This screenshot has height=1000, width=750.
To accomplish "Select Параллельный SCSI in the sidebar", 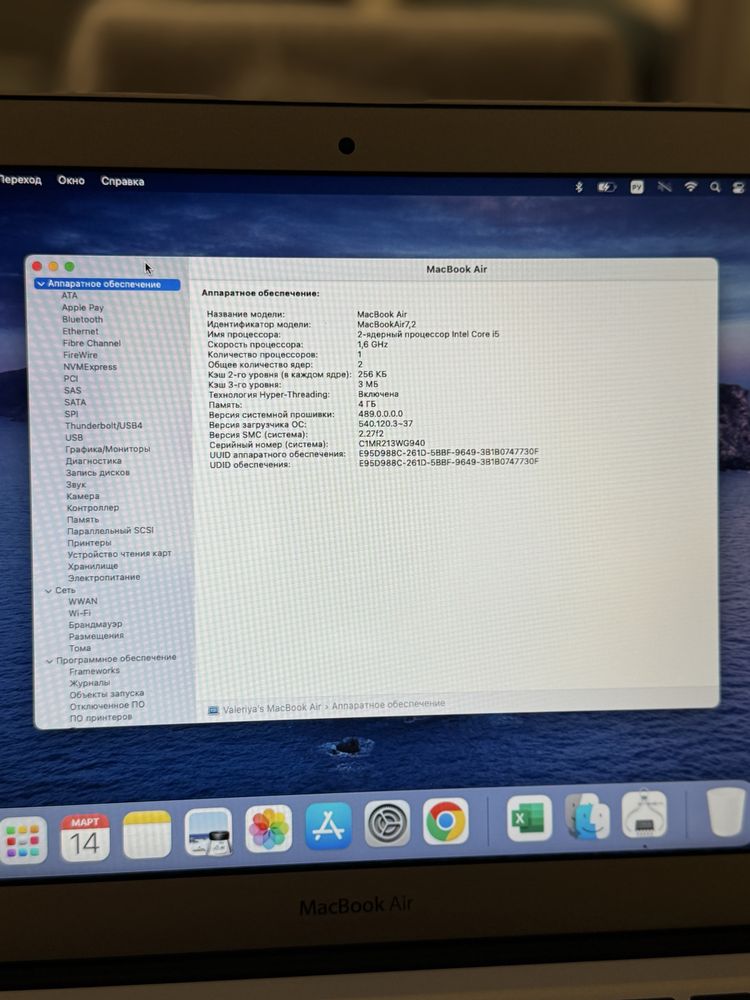I will pos(110,531).
